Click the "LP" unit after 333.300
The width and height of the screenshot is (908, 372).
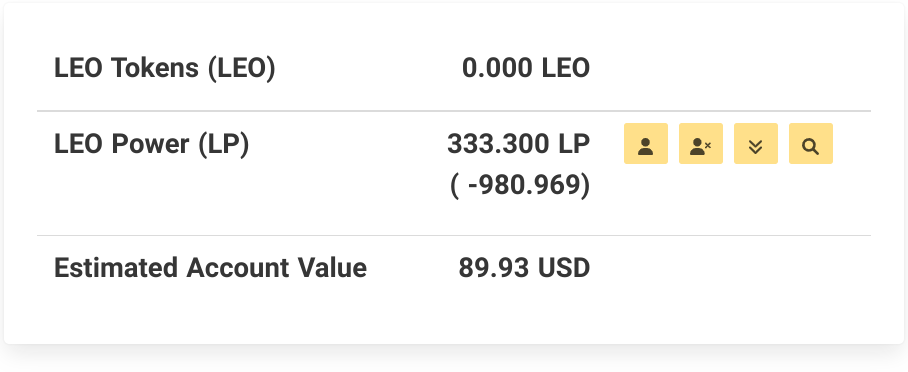(572, 144)
